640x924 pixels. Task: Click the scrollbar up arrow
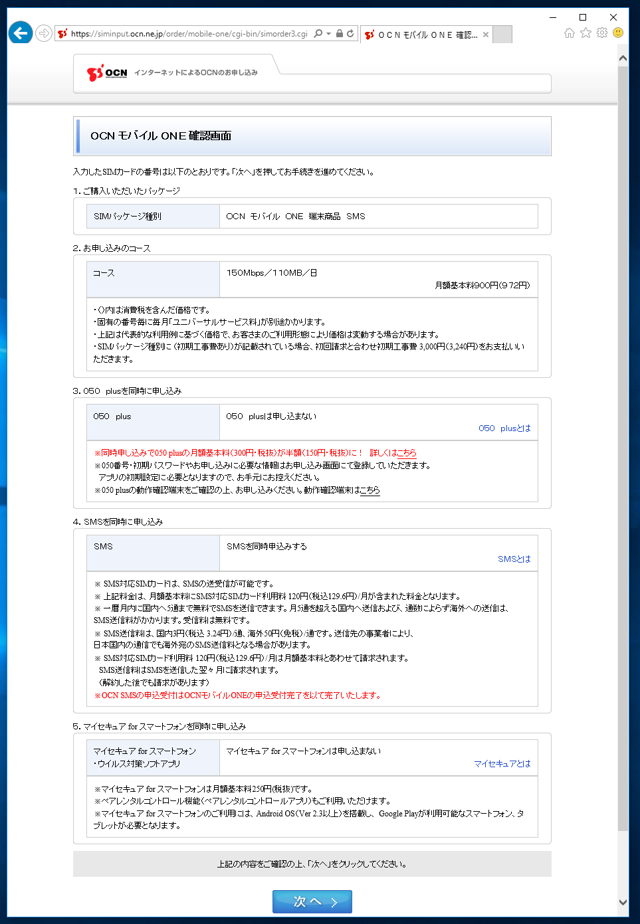click(x=623, y=59)
